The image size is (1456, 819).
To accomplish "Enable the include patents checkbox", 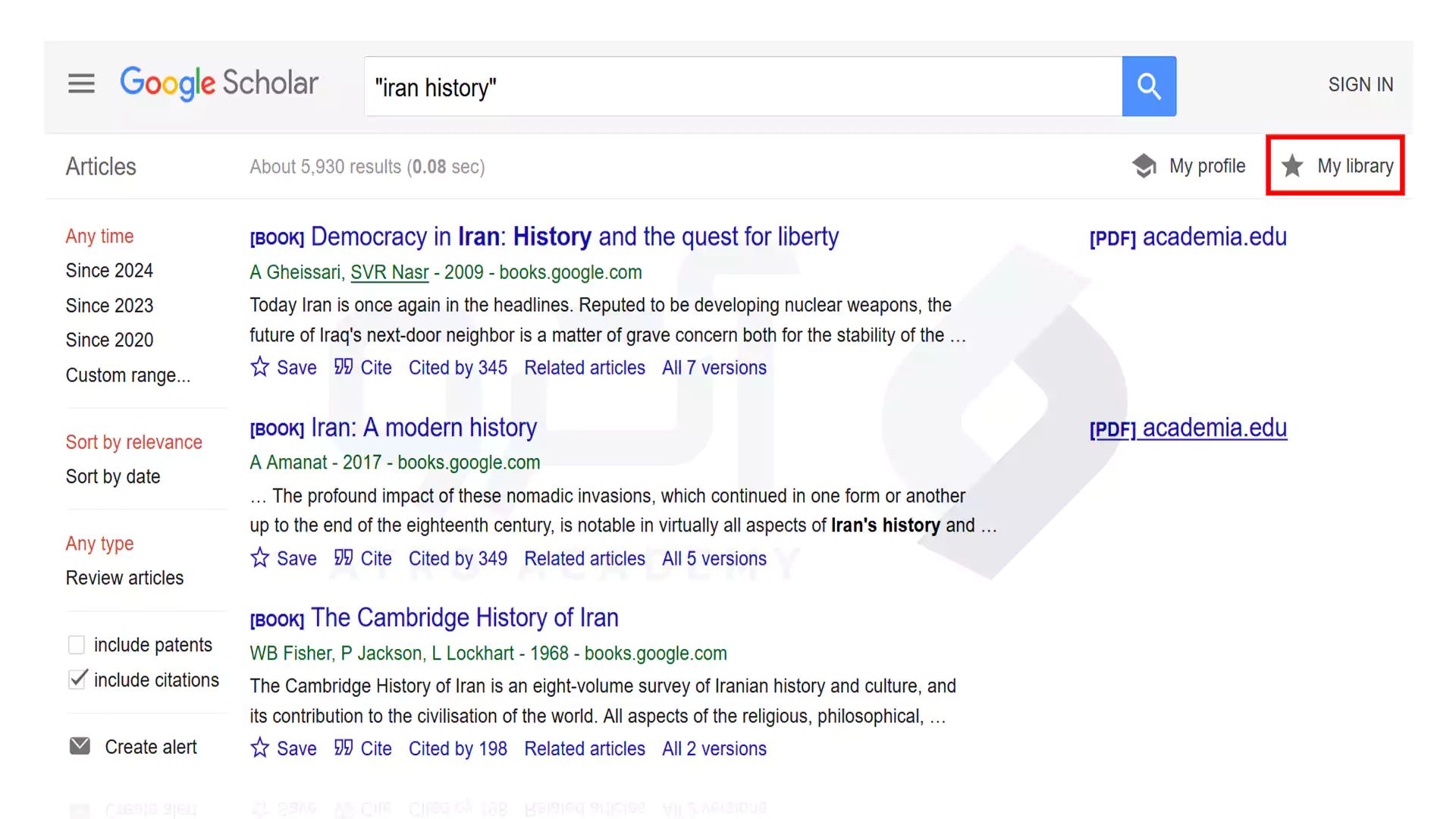I will click(x=77, y=645).
